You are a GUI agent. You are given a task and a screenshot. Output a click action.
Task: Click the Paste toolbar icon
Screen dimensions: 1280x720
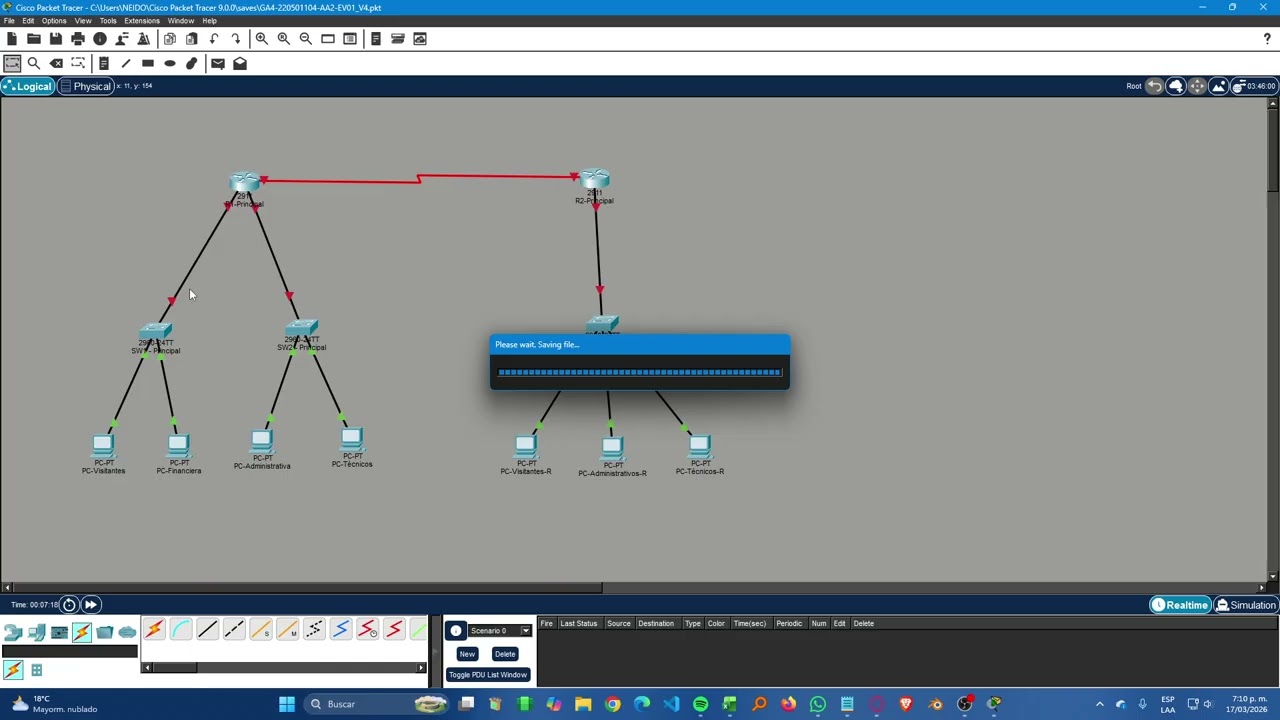coord(191,39)
